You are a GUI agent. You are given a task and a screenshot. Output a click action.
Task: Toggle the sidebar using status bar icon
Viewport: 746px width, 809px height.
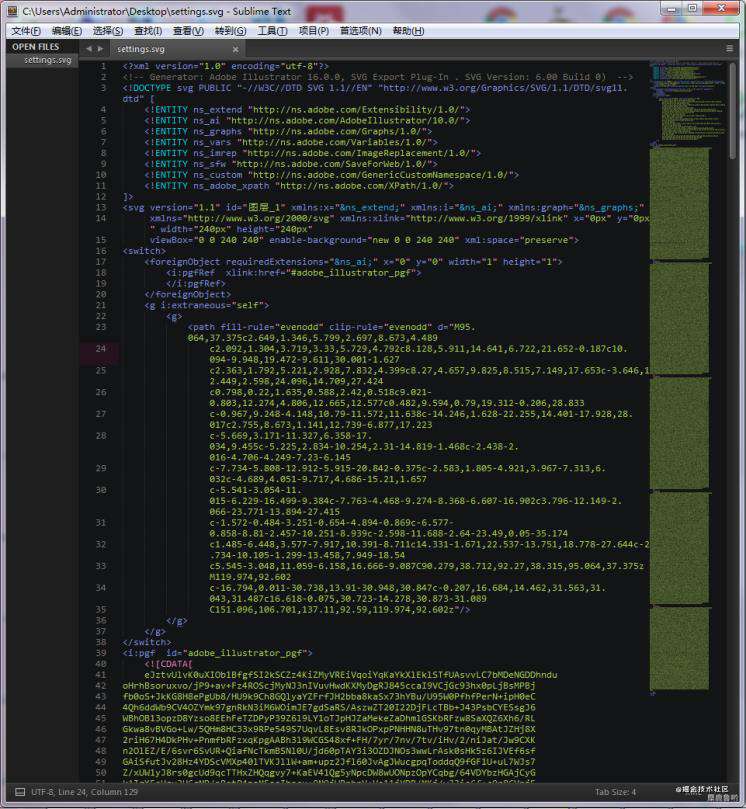coord(20,792)
